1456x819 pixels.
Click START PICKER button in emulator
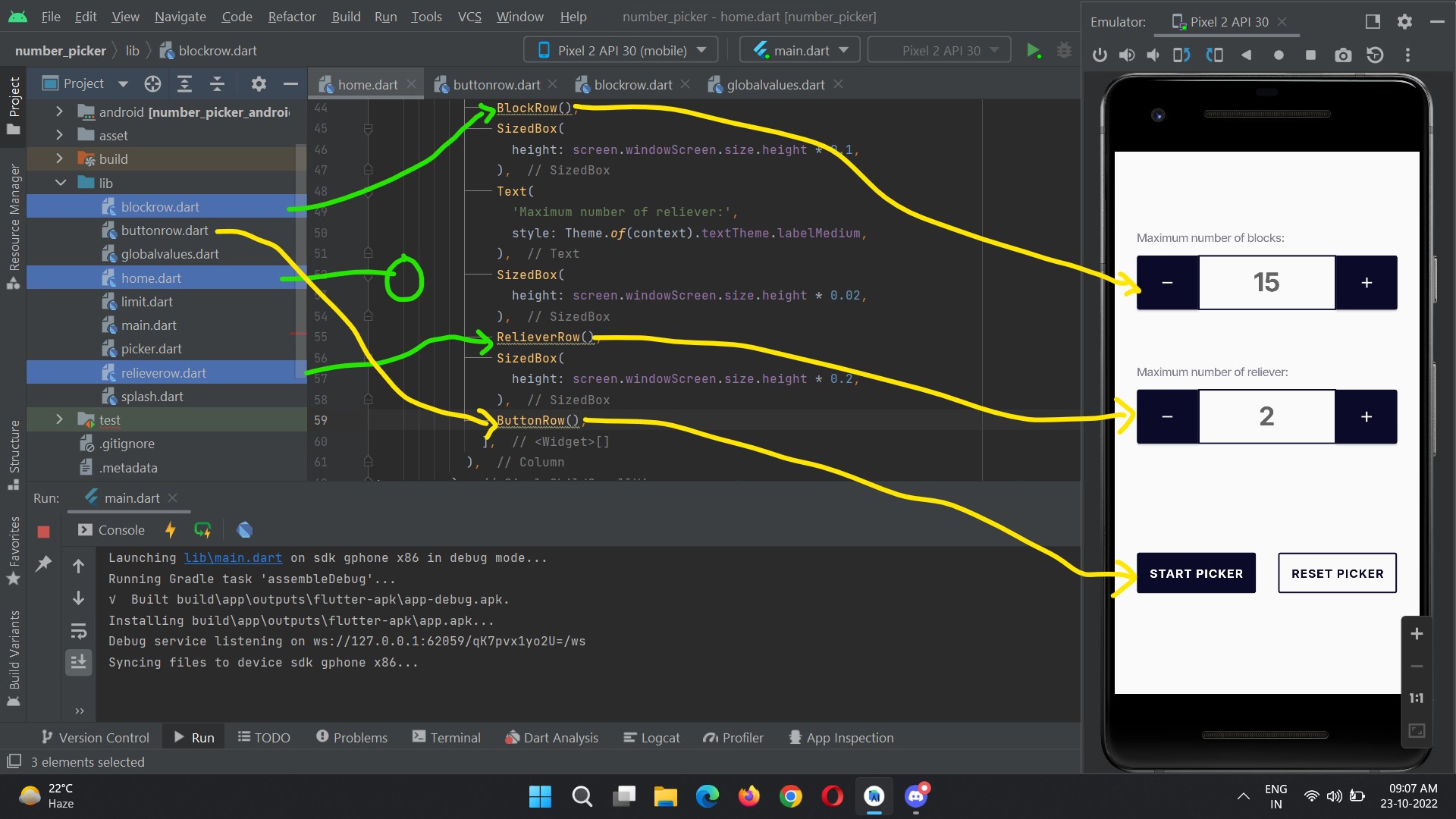tap(1196, 573)
